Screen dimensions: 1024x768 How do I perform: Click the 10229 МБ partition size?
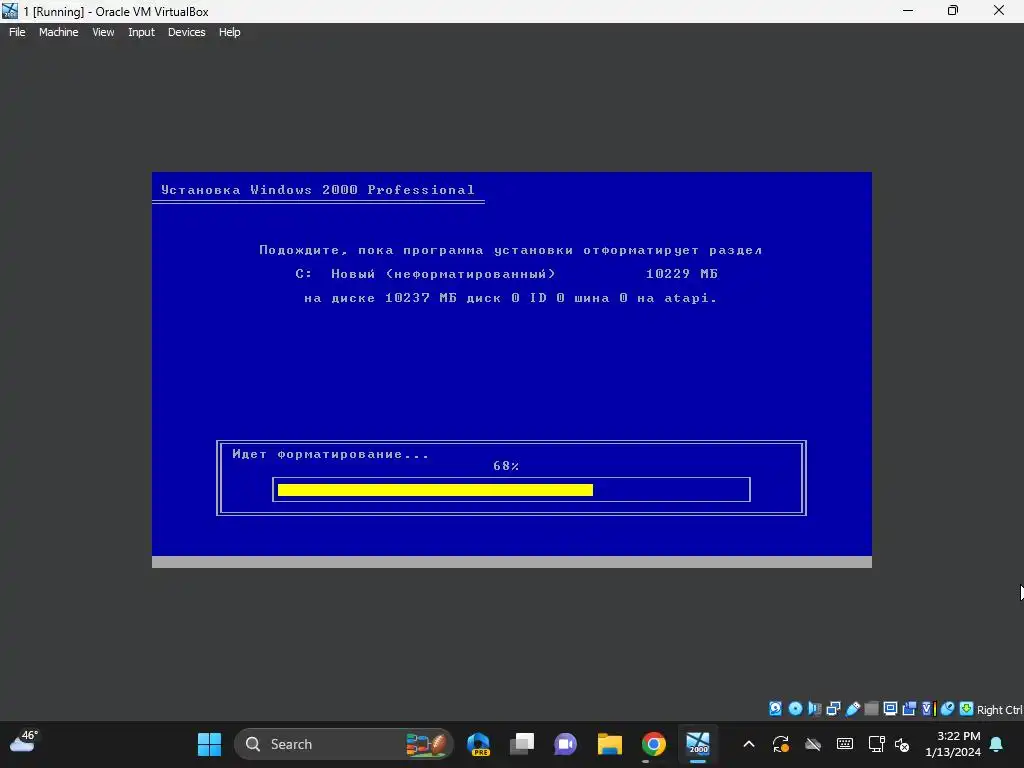(x=682, y=274)
